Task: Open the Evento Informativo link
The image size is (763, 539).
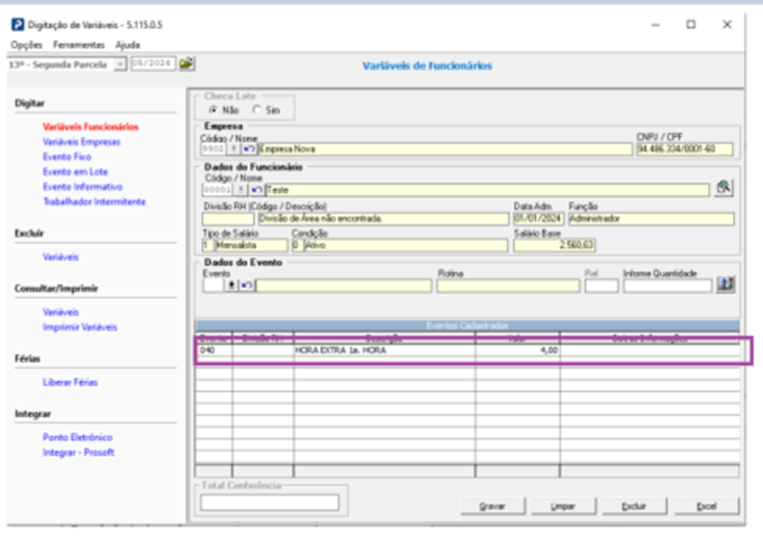Action: (82, 187)
